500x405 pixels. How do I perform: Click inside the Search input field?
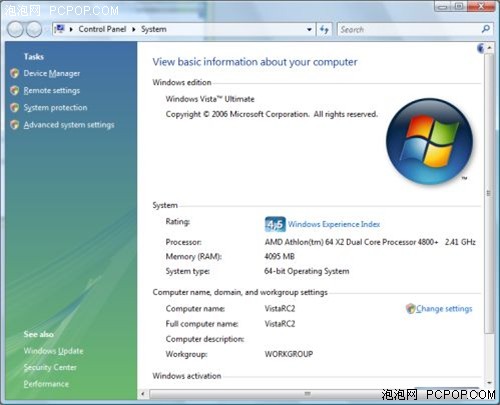point(409,29)
